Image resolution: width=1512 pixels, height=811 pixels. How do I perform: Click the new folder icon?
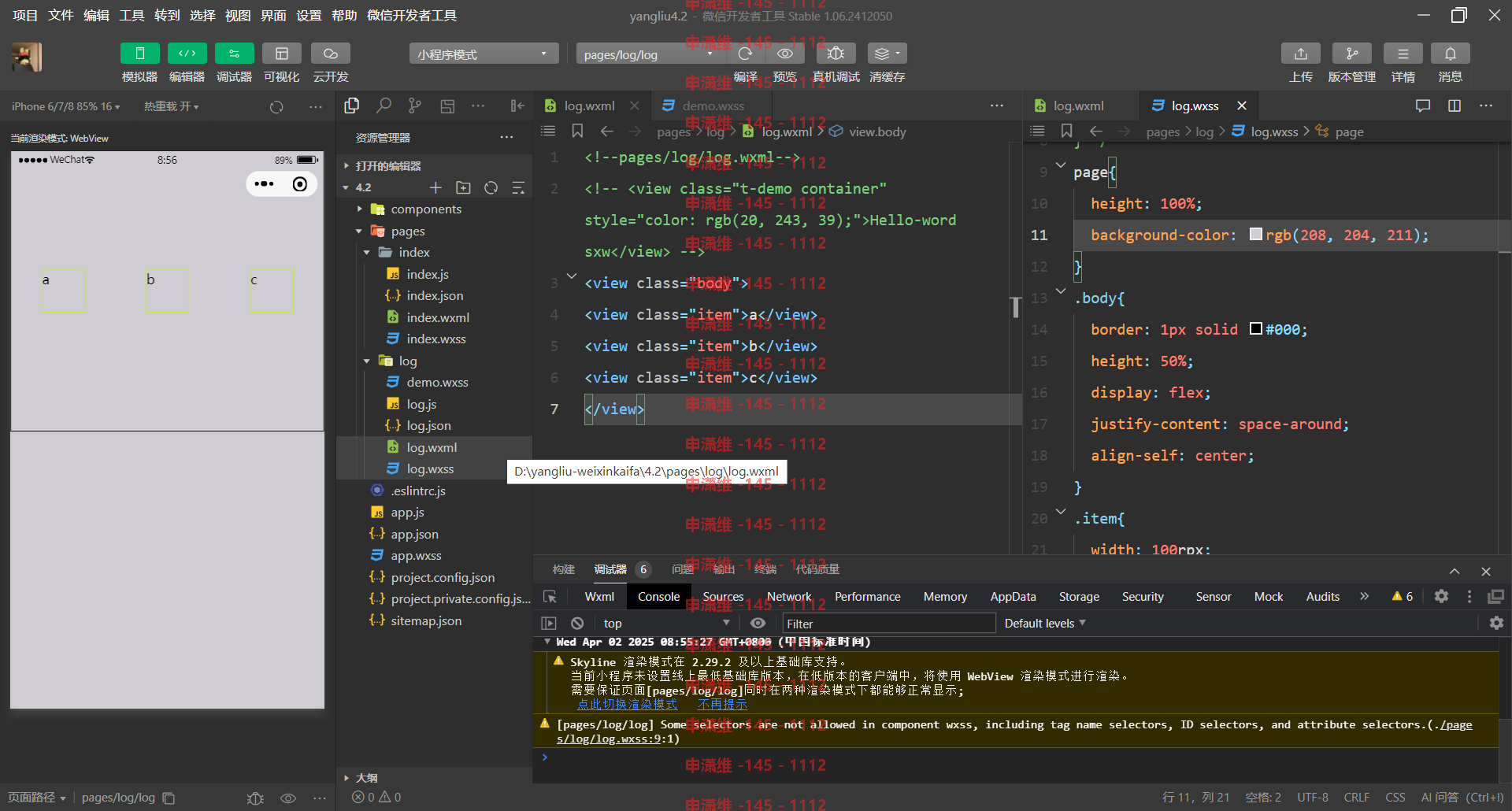[463, 187]
